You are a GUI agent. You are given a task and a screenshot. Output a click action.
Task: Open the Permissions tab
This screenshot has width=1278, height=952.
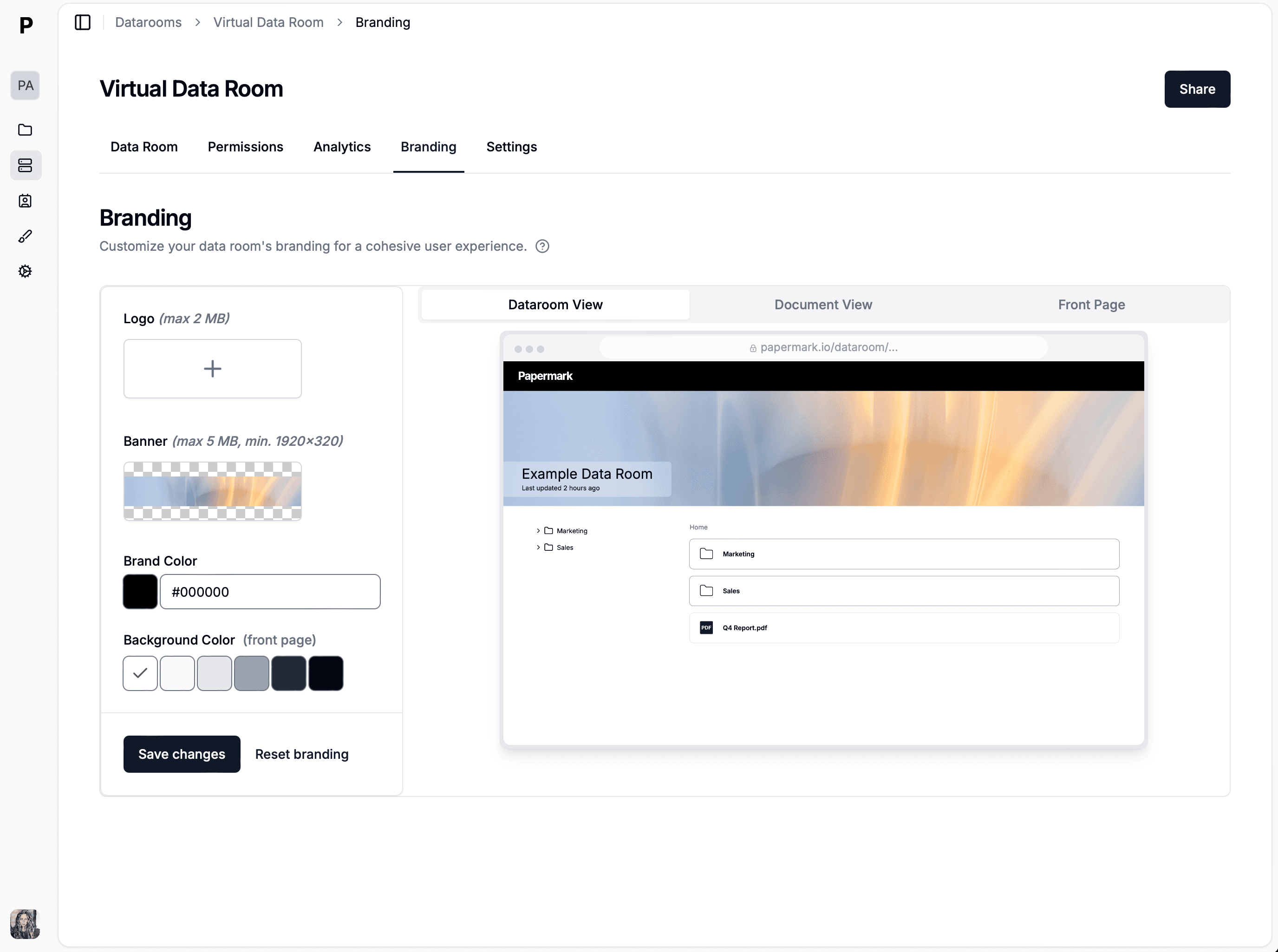[x=246, y=147]
